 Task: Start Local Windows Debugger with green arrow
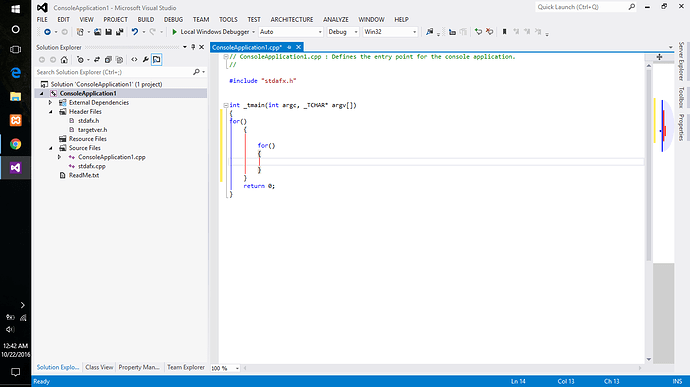click(x=175, y=32)
